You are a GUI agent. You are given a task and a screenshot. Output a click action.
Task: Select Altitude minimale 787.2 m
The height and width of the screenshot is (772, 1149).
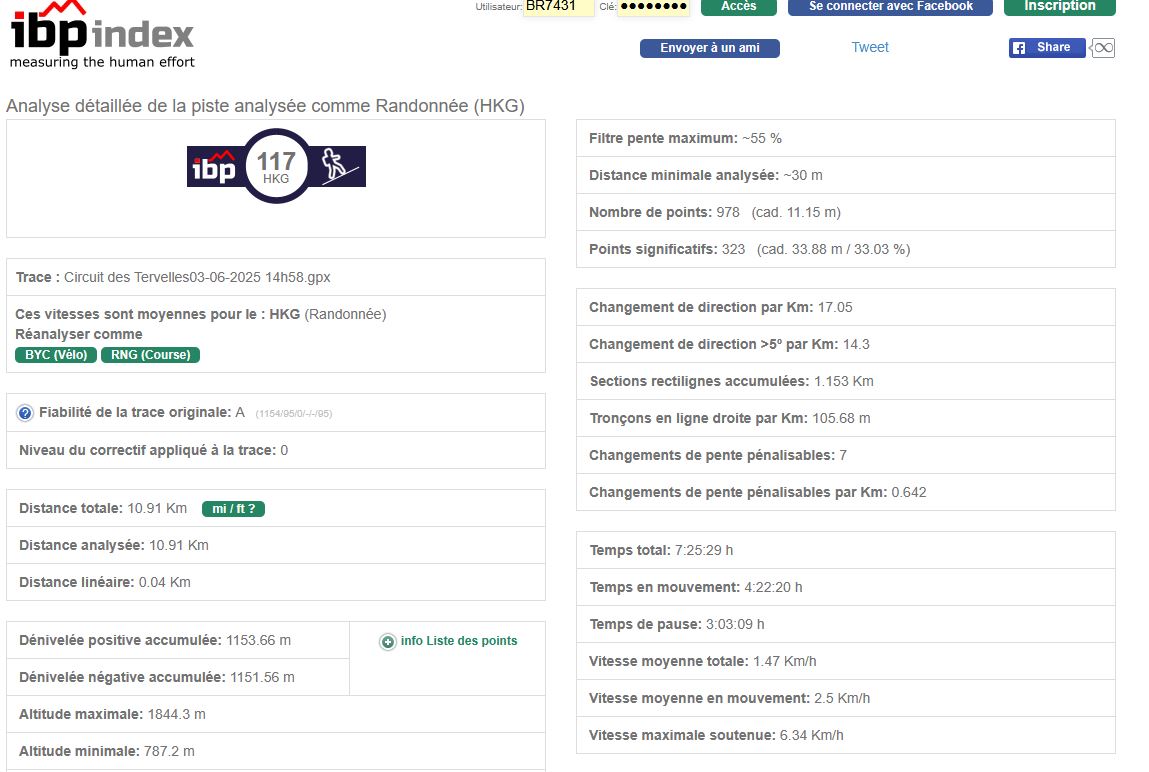point(107,751)
